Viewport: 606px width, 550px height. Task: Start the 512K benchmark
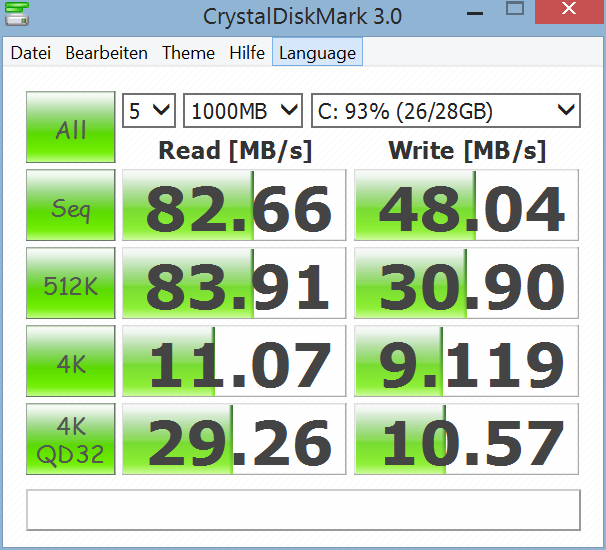(x=71, y=283)
